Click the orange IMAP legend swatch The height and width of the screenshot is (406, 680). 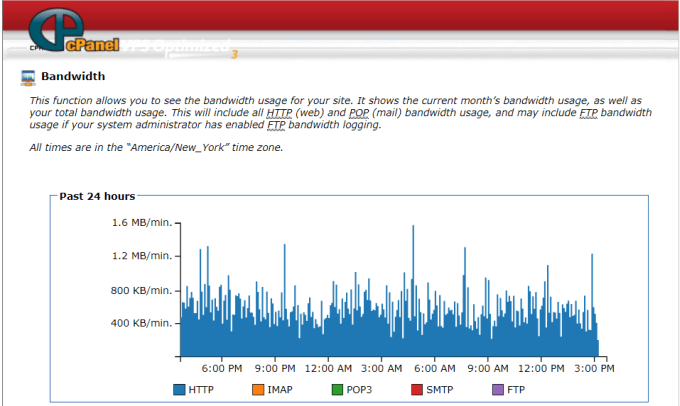pos(258,390)
